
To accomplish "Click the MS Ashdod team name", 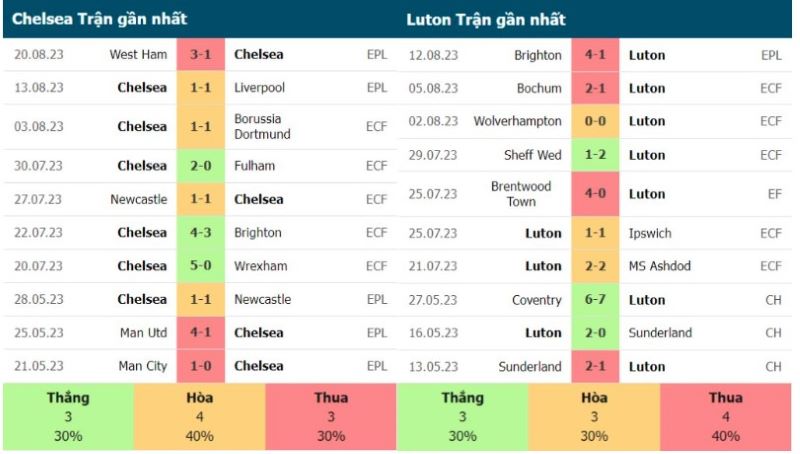I will point(660,266).
